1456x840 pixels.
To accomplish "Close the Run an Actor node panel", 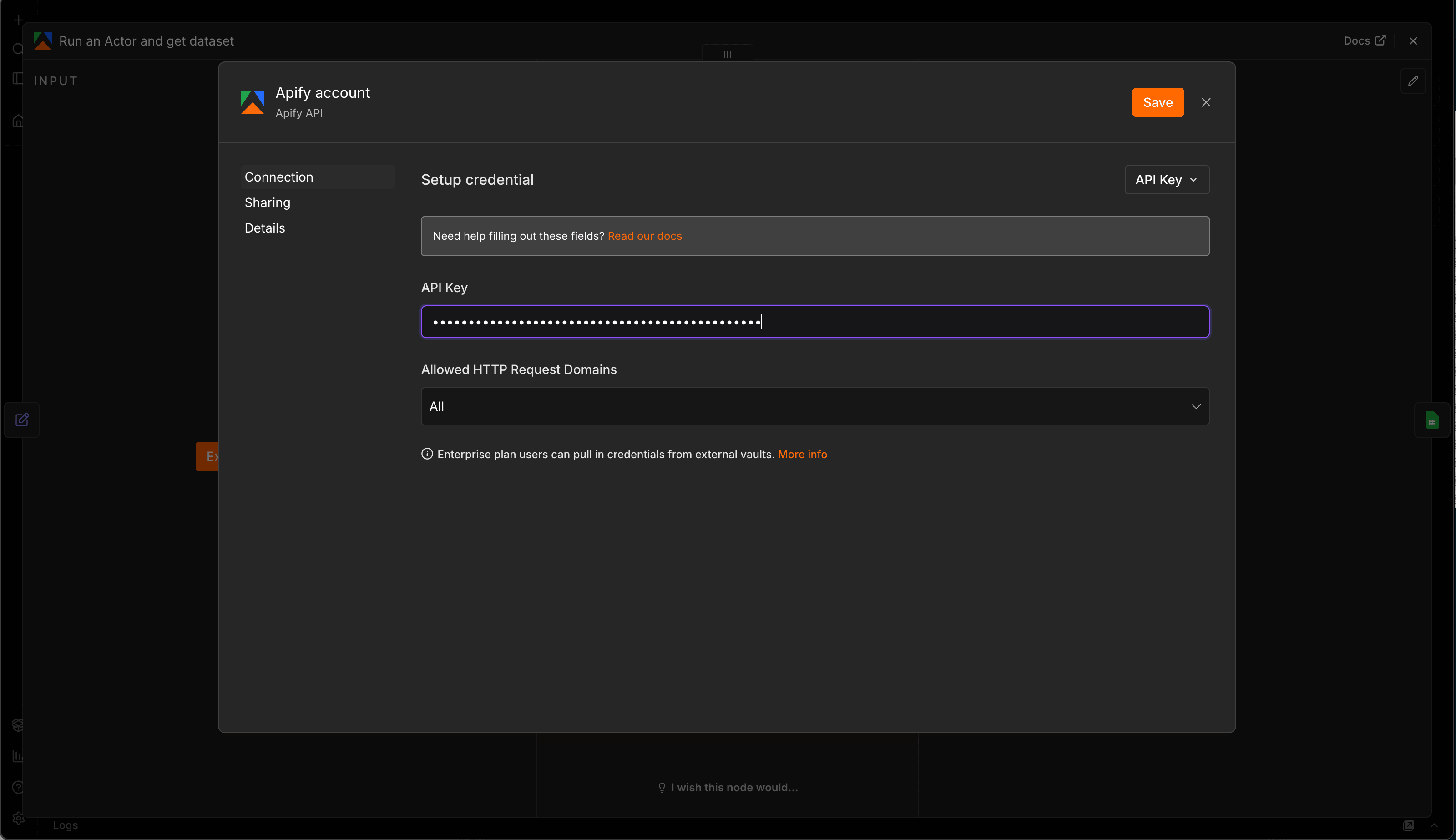I will (x=1413, y=41).
